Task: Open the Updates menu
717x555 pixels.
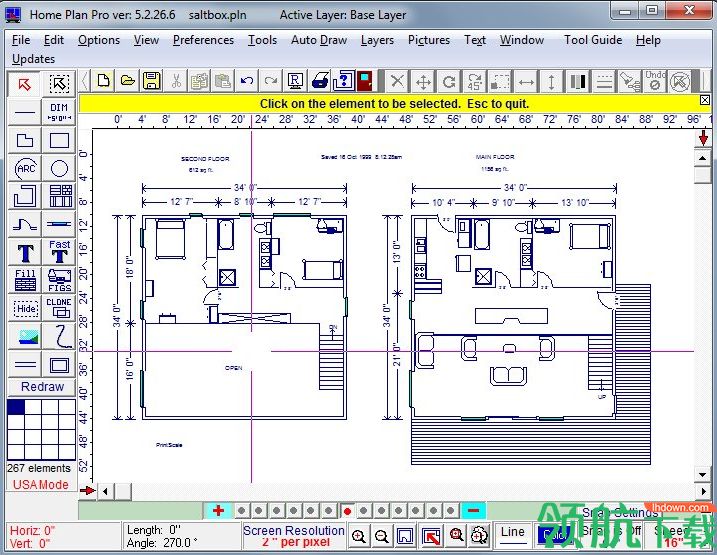Action: (33, 59)
